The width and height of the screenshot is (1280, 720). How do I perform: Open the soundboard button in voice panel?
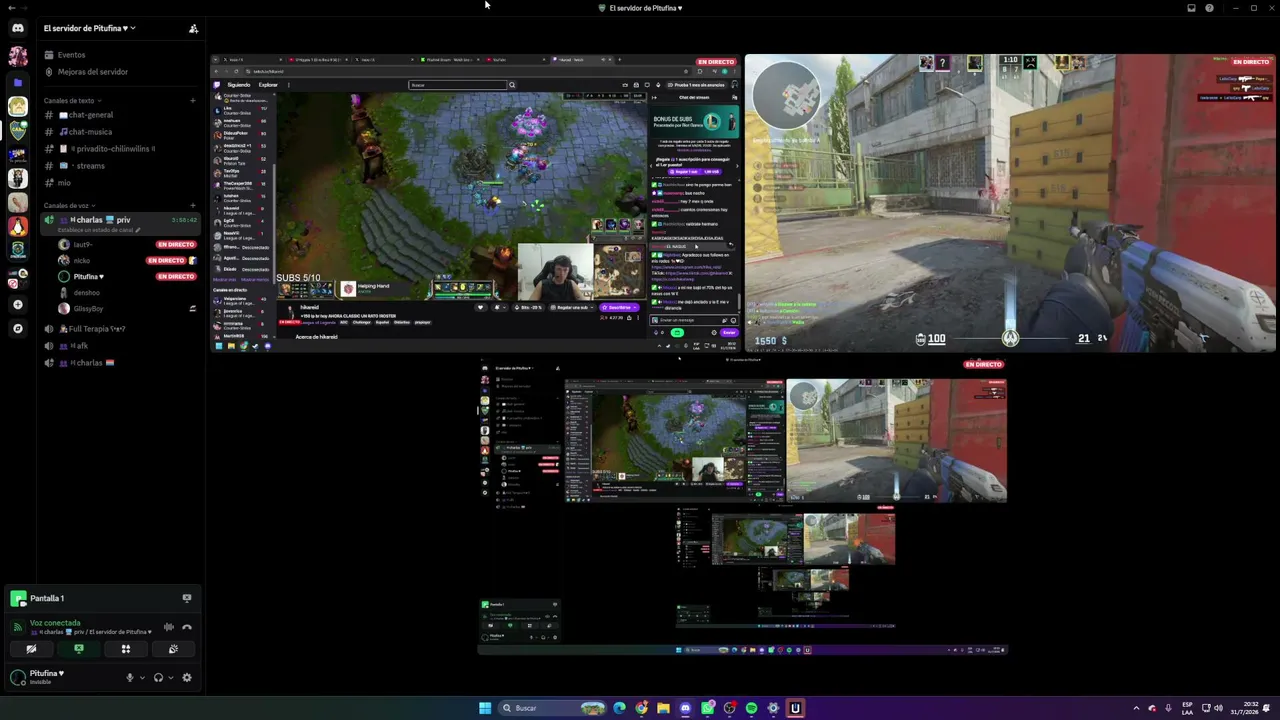173,649
